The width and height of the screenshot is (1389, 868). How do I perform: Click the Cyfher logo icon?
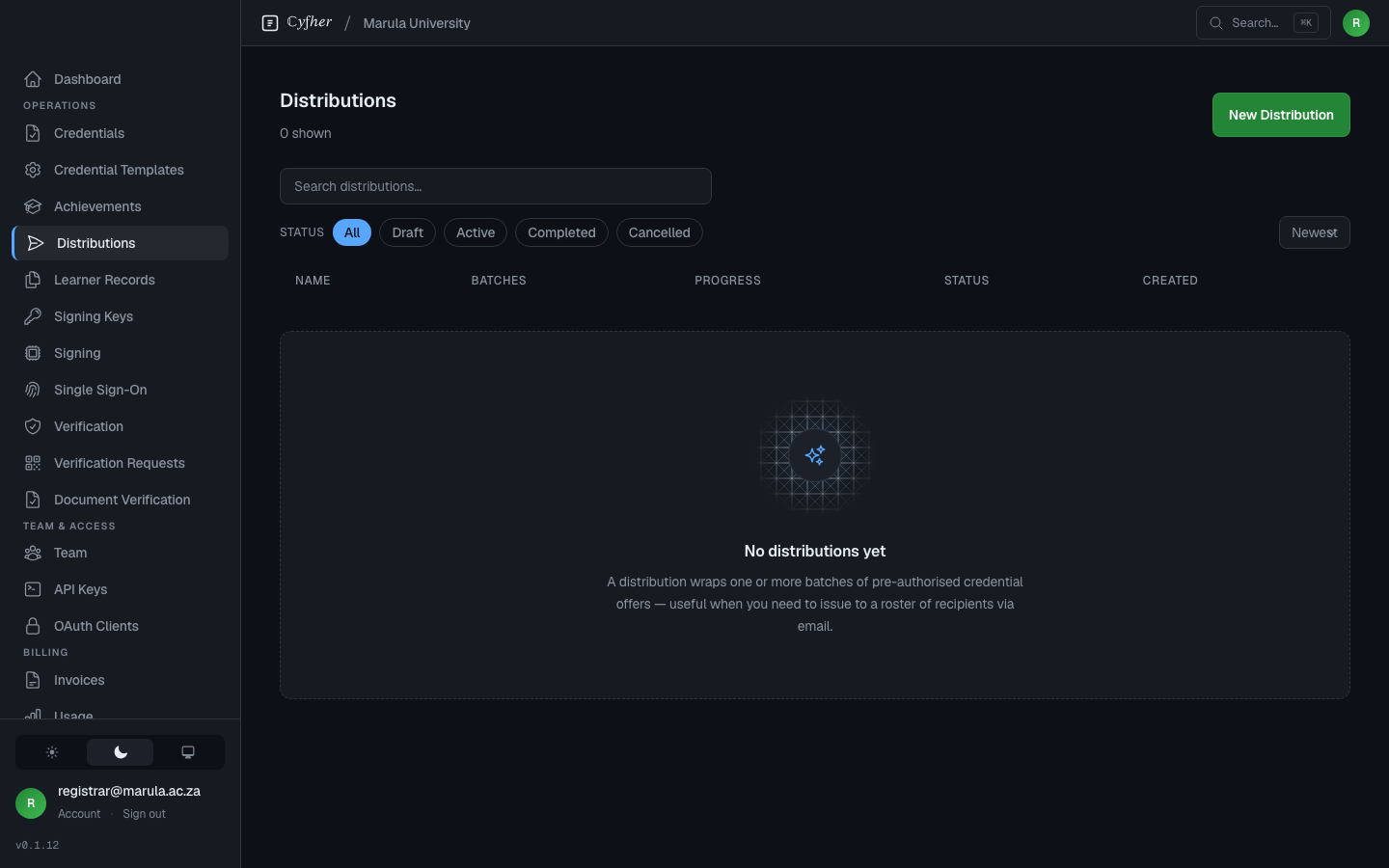click(270, 23)
